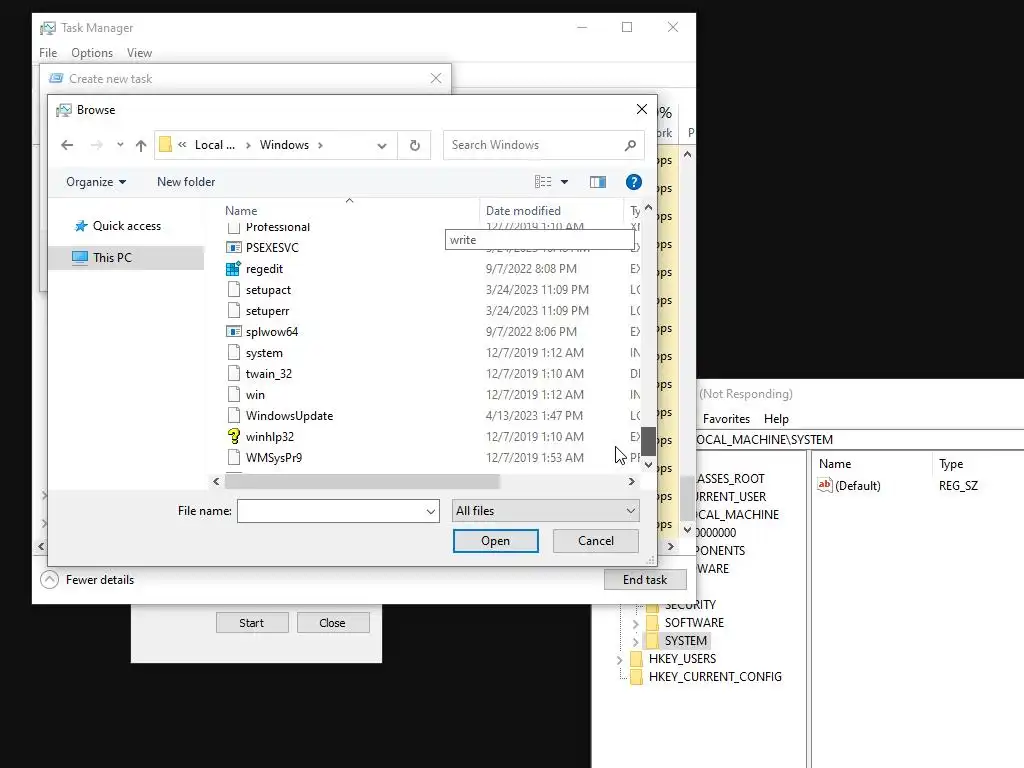1024x768 pixels.
Task: Select the system file entry
Action: [x=264, y=353]
